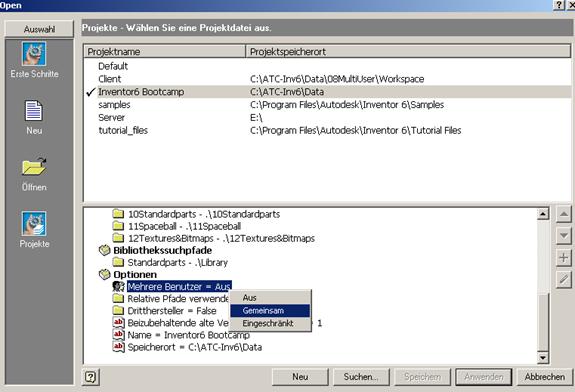The image size is (575, 392).
Task: Select the Client project row
Action: coord(327,79)
